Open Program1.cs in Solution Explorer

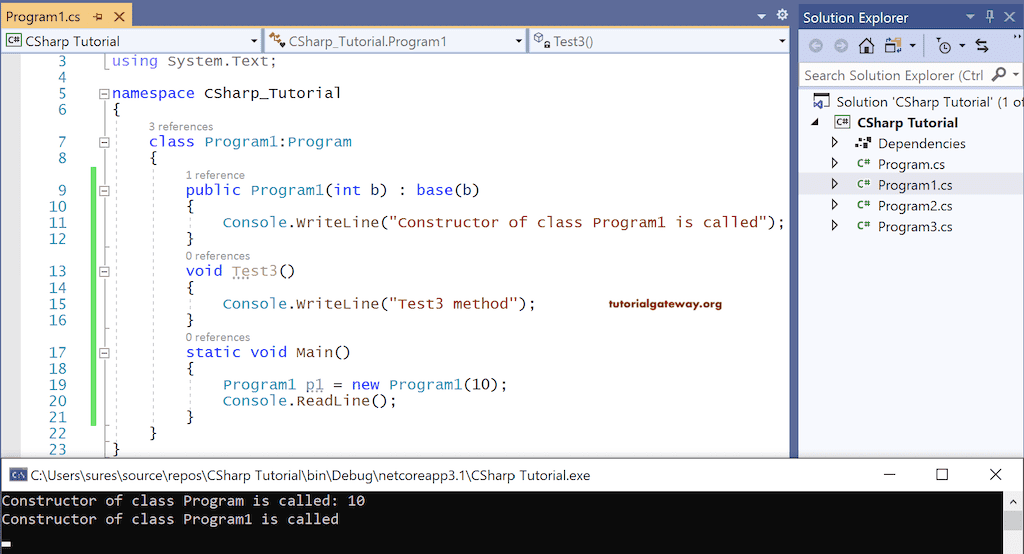(x=915, y=185)
